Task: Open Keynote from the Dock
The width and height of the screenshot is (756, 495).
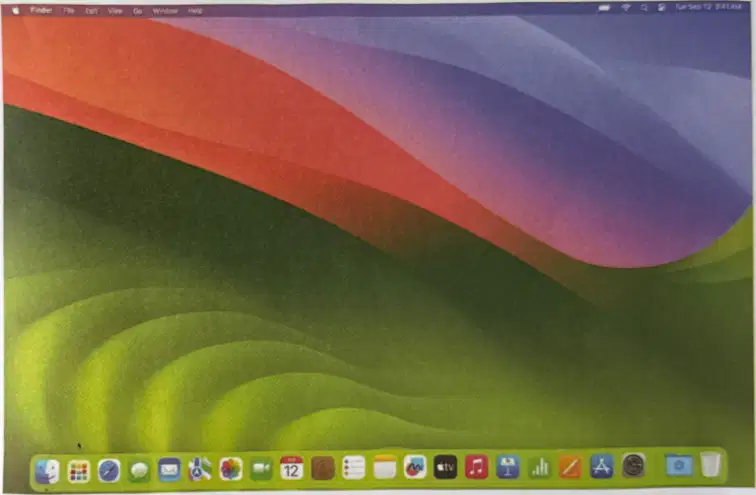Action: point(508,467)
